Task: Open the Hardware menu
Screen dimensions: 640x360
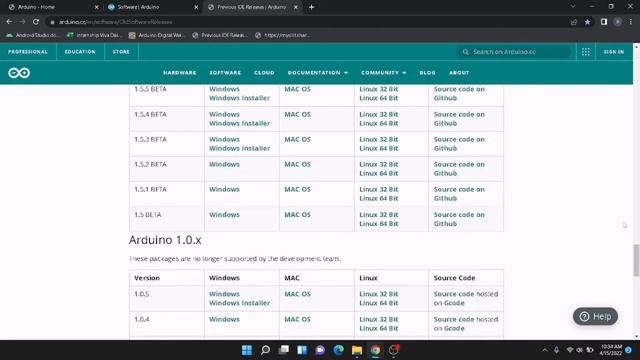Action: 180,73
